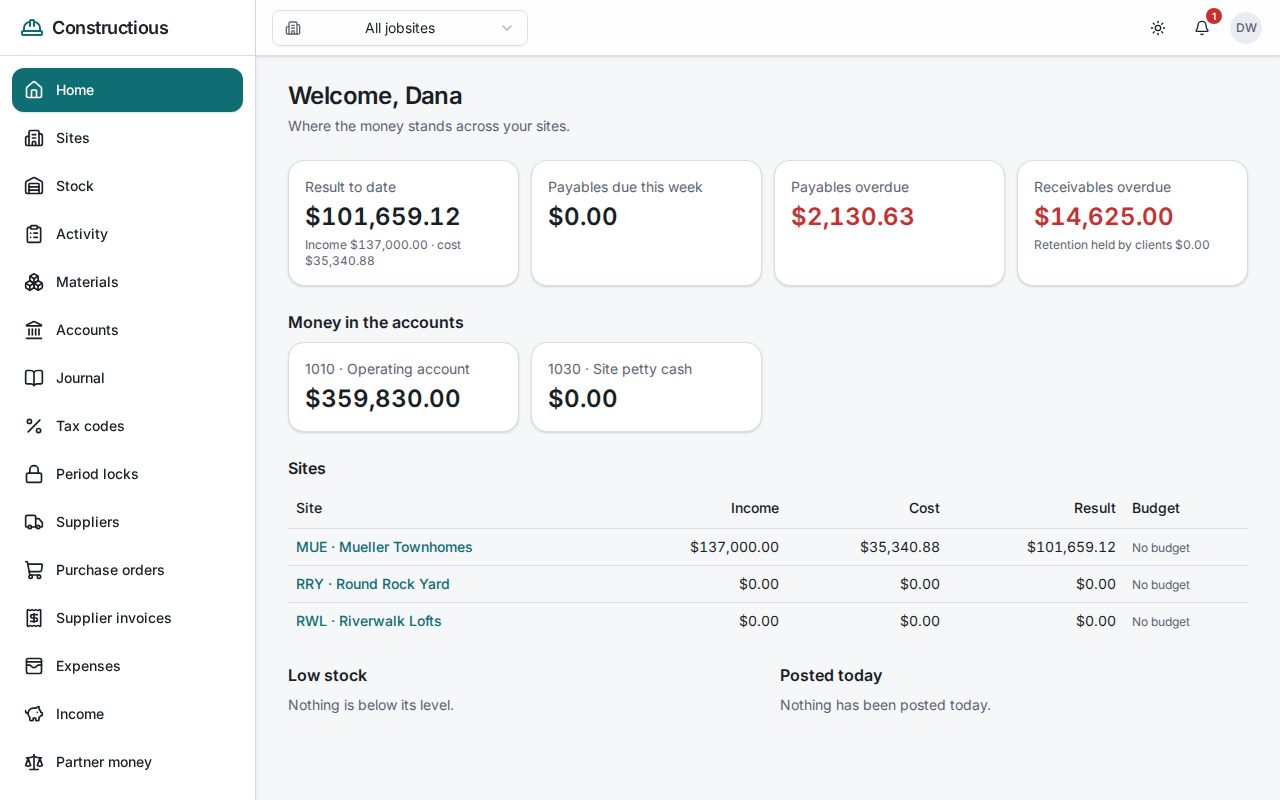Screen dimensions: 1280x800
Task: Click the Materials boxes icon
Action: (34, 282)
